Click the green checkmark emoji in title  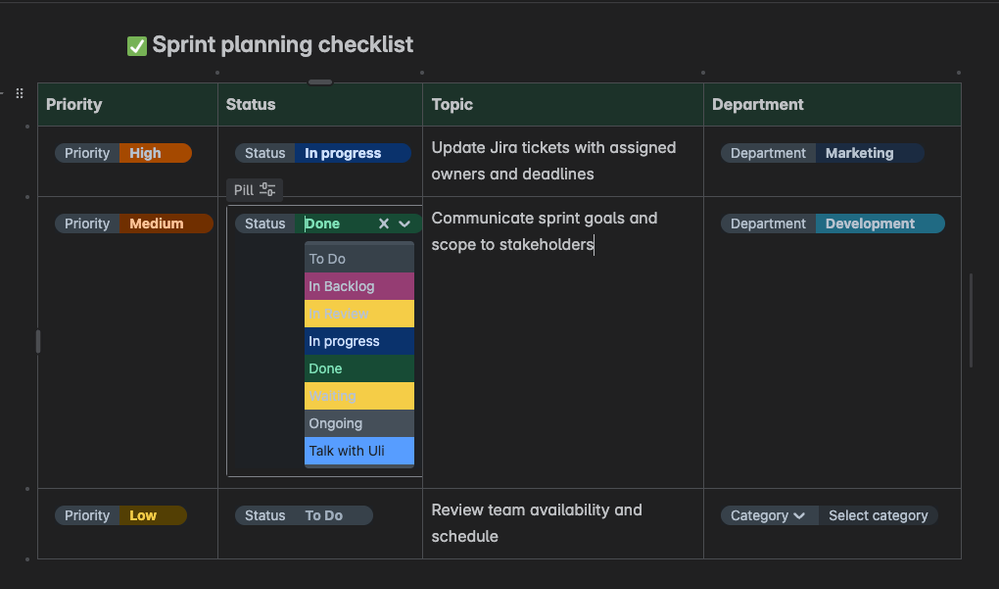pyautogui.click(x=137, y=46)
